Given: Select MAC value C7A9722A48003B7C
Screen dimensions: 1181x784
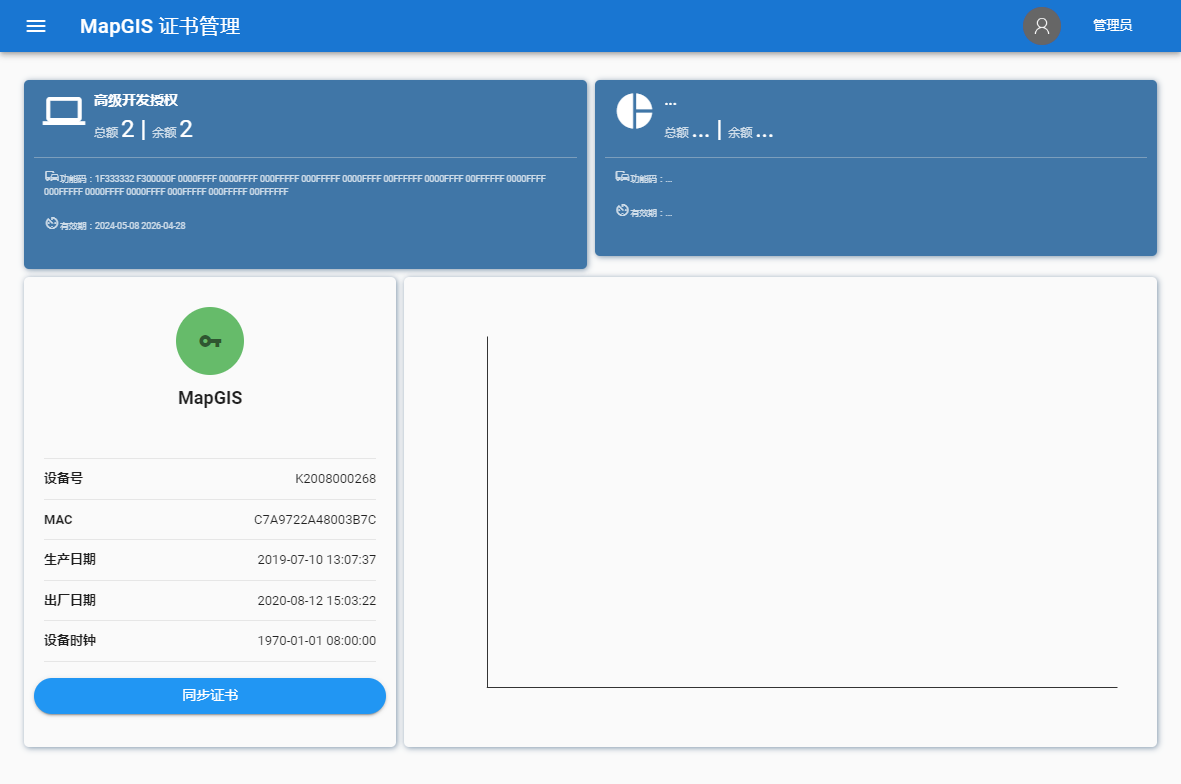Looking at the screenshot, I should pos(315,520).
